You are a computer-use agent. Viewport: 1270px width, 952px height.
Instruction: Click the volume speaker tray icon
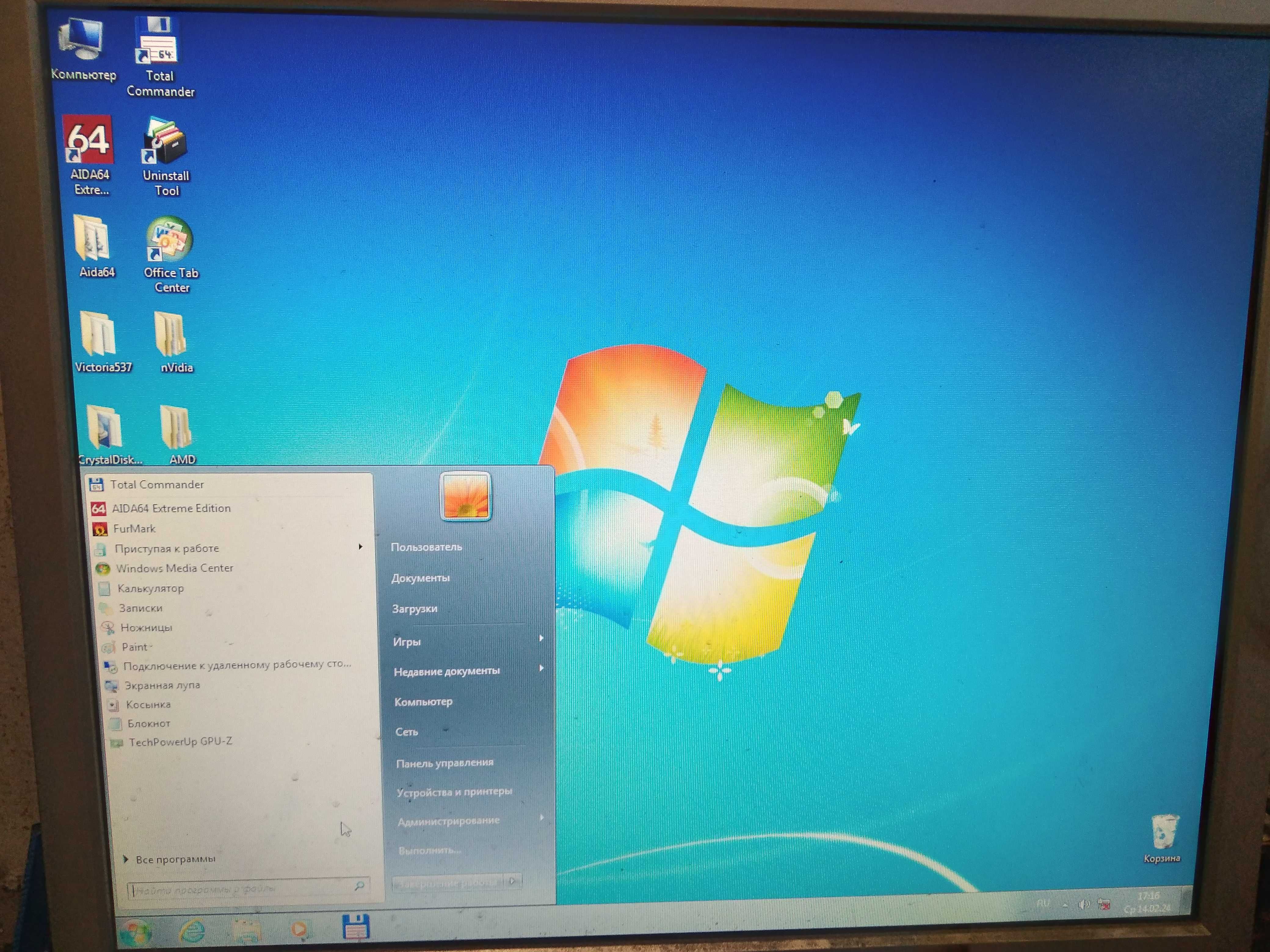point(1083,905)
